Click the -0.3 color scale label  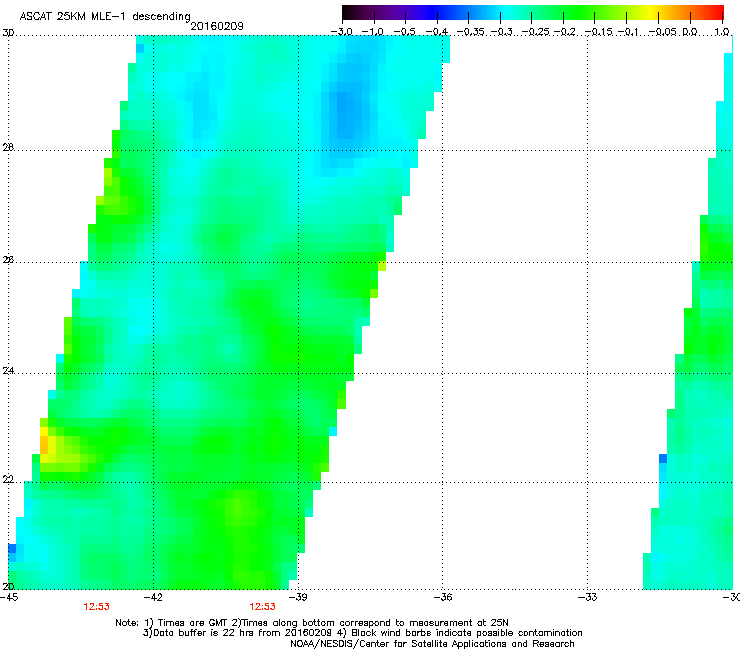501,32
